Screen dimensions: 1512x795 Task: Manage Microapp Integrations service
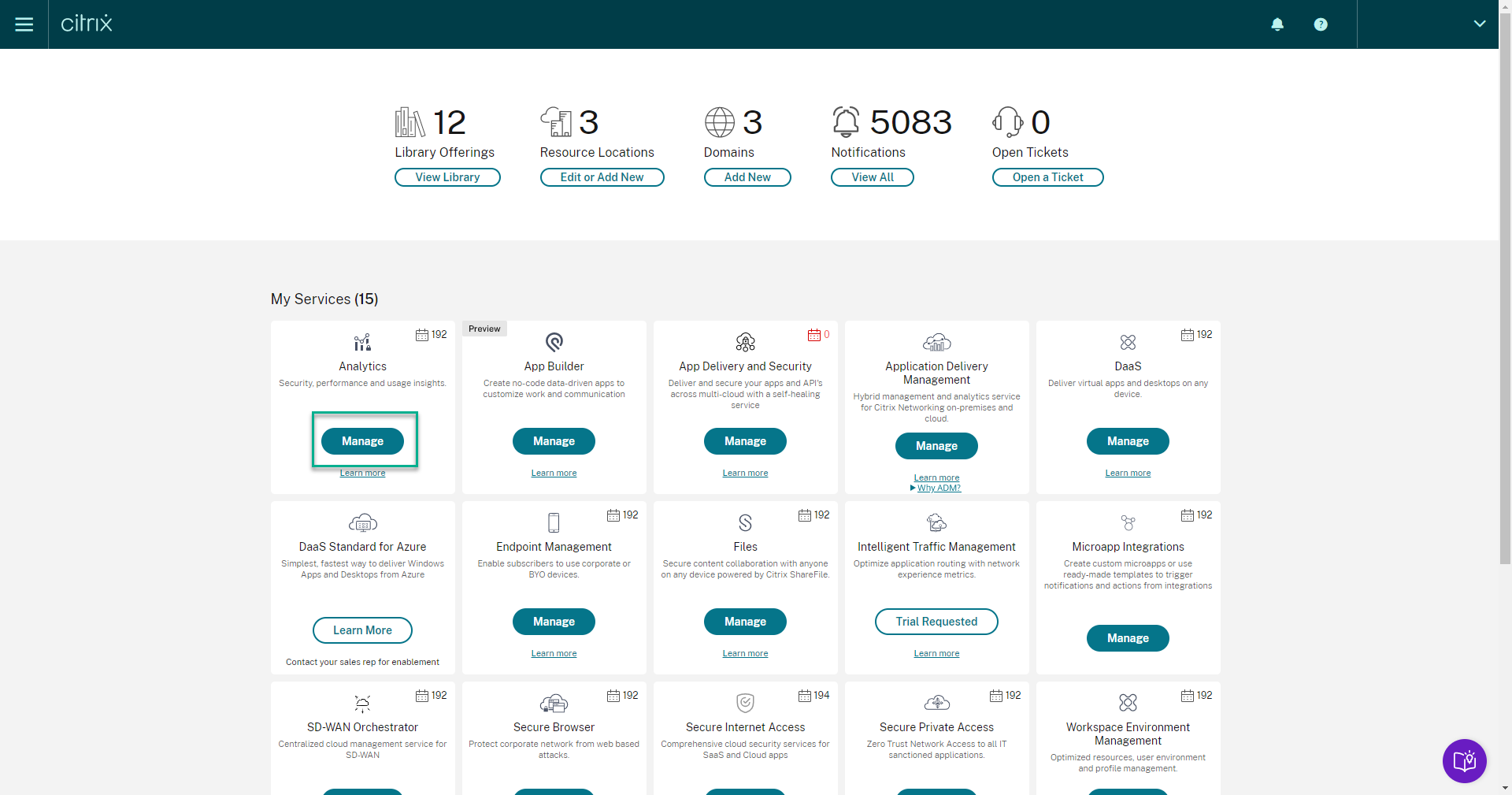pyautogui.click(x=1128, y=638)
